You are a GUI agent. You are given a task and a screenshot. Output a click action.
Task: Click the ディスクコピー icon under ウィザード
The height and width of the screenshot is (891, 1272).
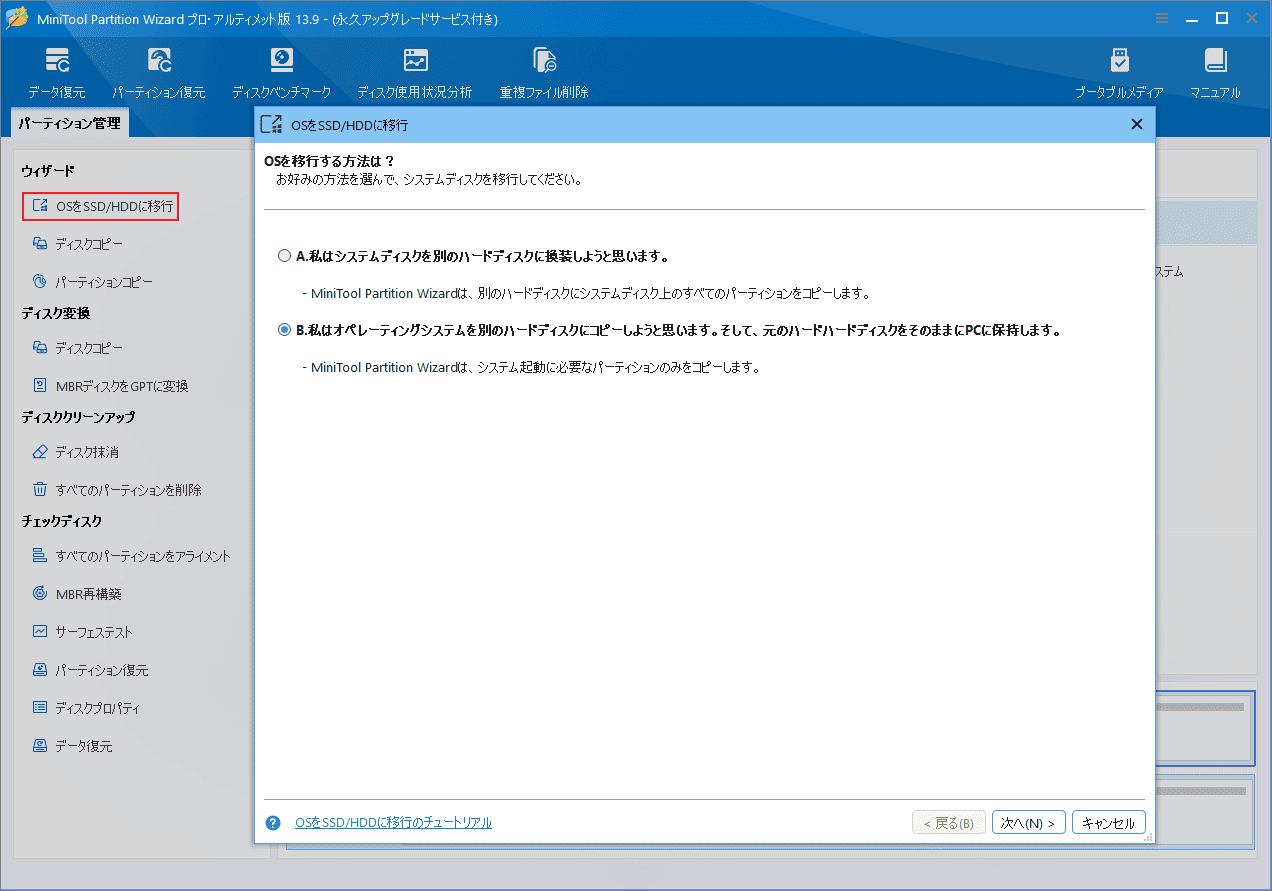click(40, 244)
